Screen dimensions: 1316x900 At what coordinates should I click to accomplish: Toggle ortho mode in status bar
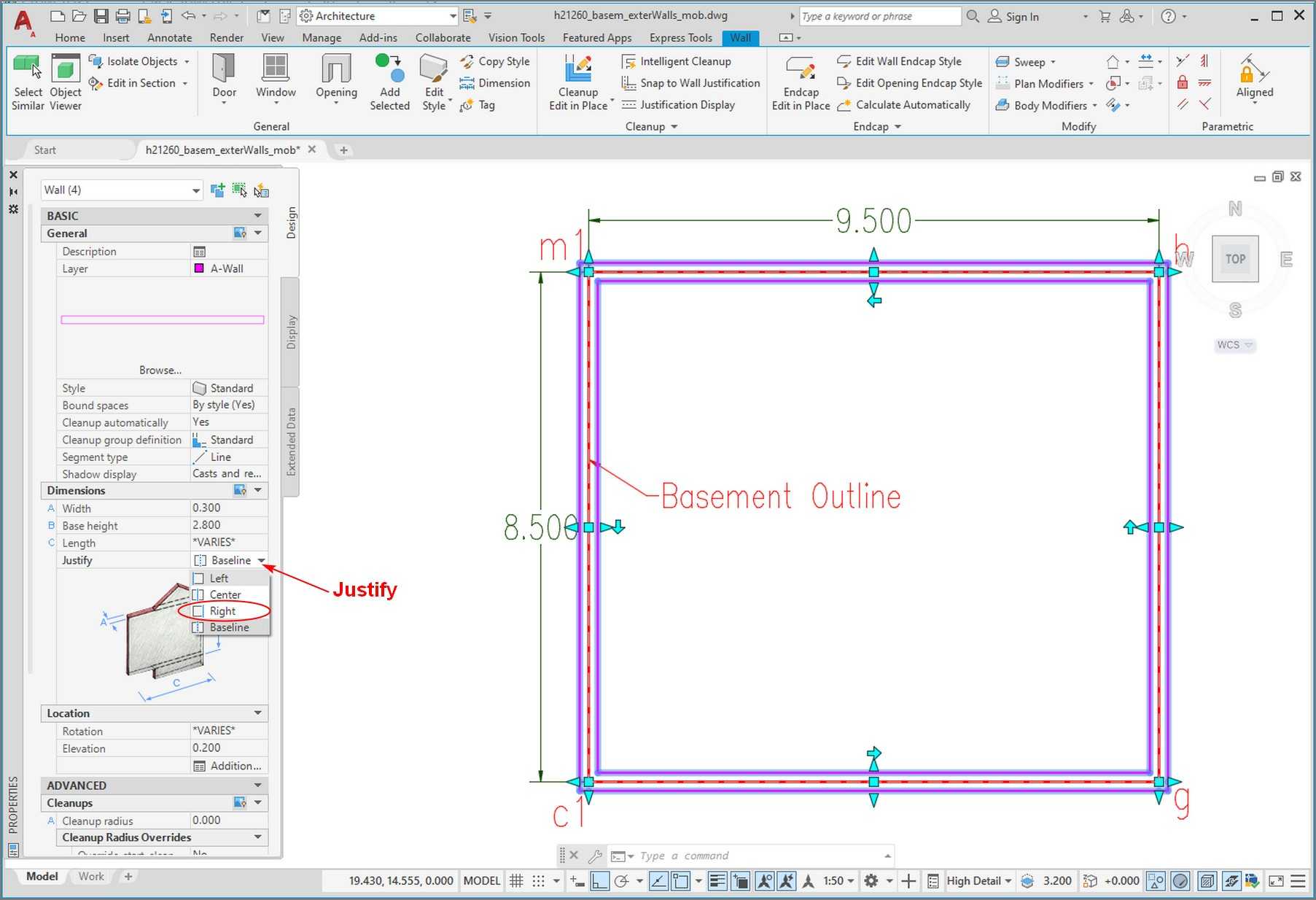tap(599, 881)
